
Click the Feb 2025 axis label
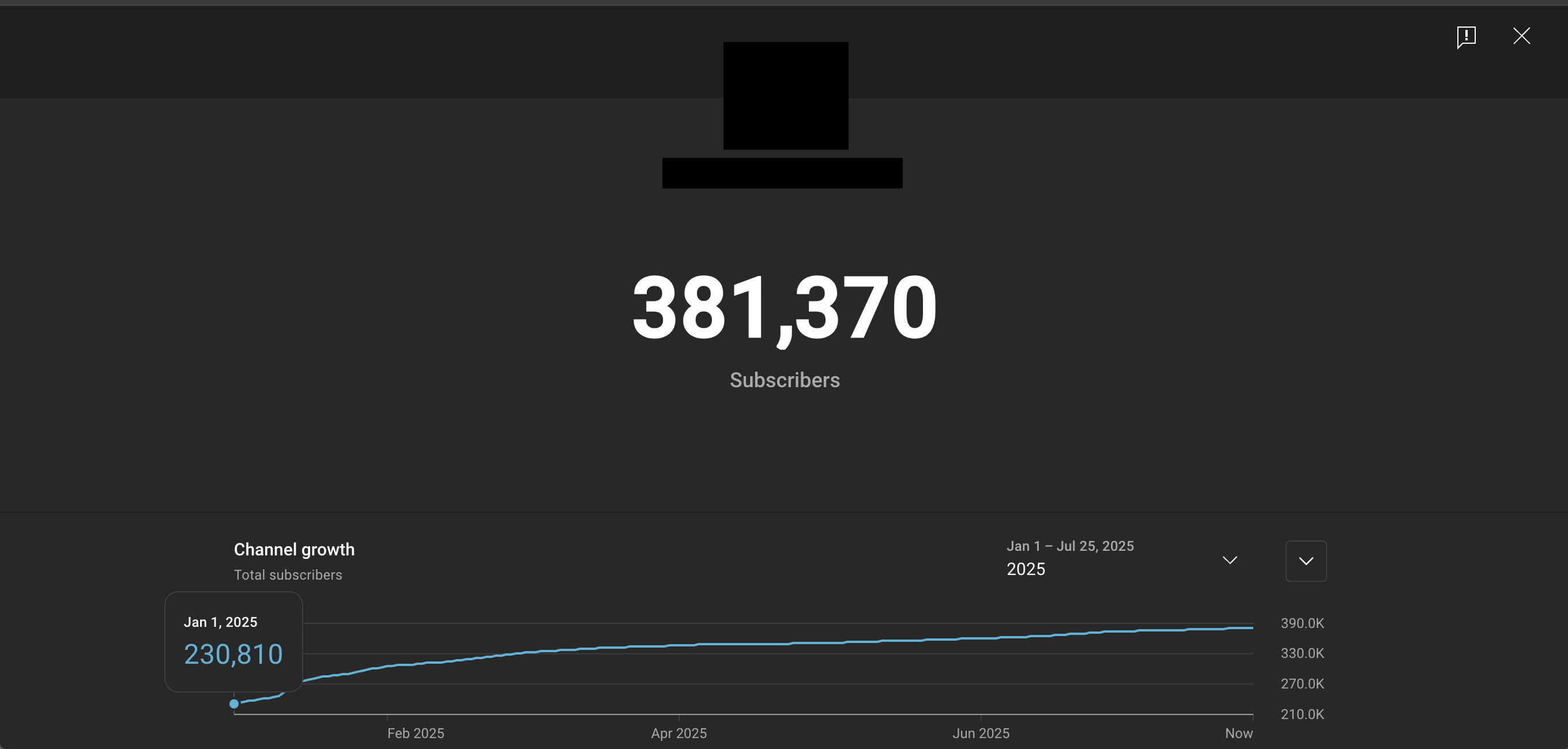coord(416,733)
